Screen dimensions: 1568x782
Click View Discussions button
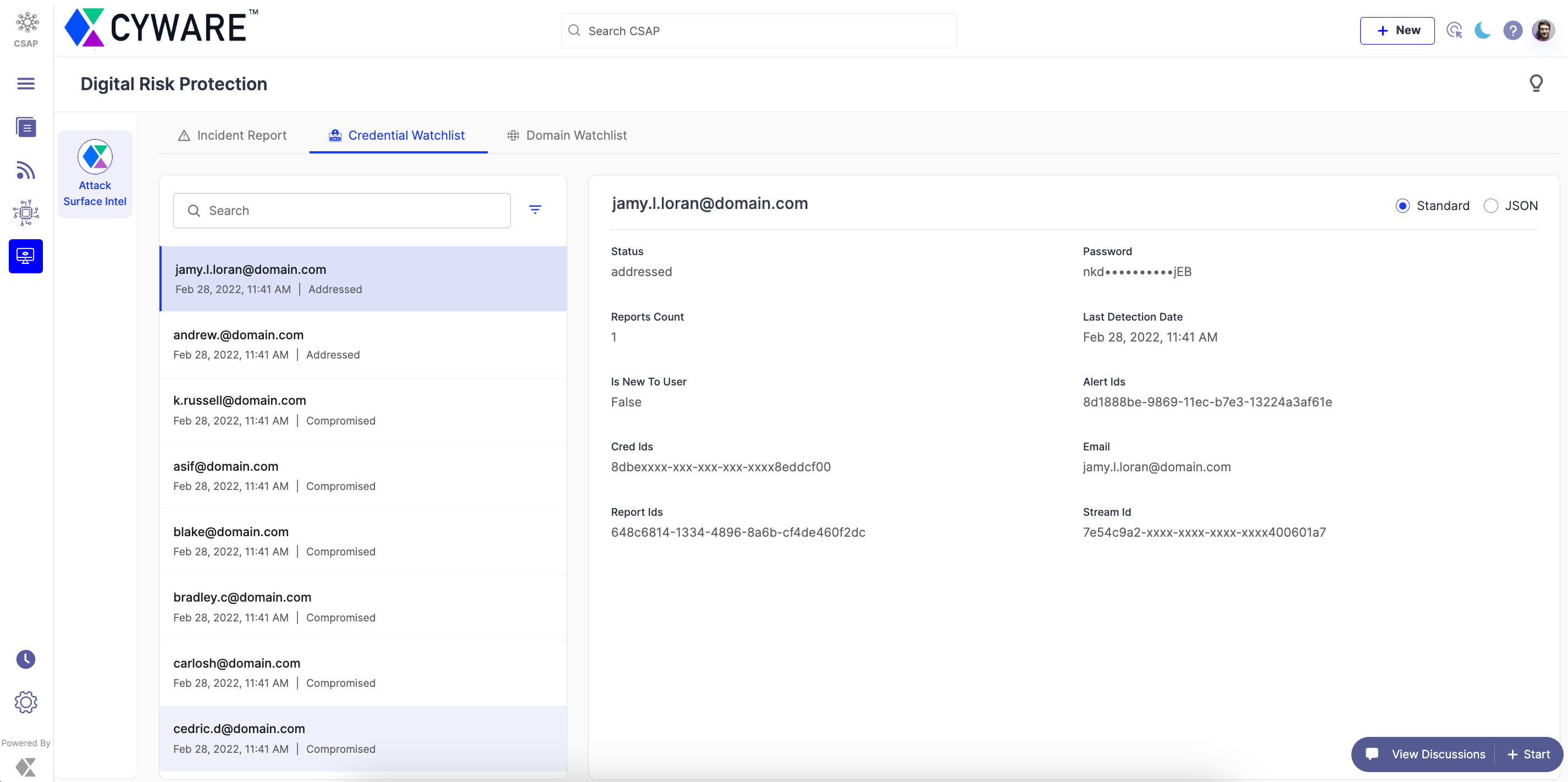[x=1427, y=754]
